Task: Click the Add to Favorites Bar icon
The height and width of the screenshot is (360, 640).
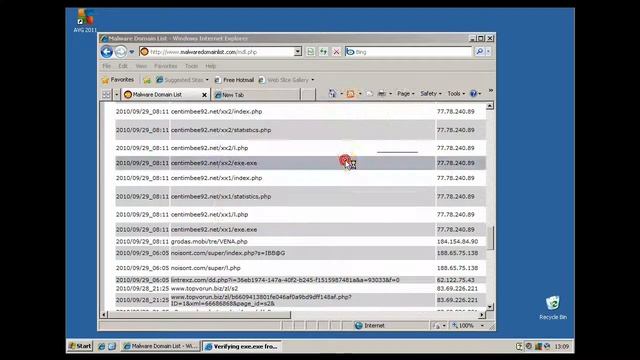Action: click(x=147, y=80)
